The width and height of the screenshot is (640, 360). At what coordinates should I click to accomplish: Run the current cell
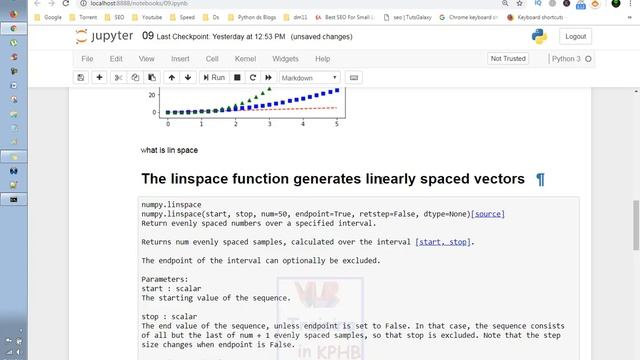click(x=214, y=78)
